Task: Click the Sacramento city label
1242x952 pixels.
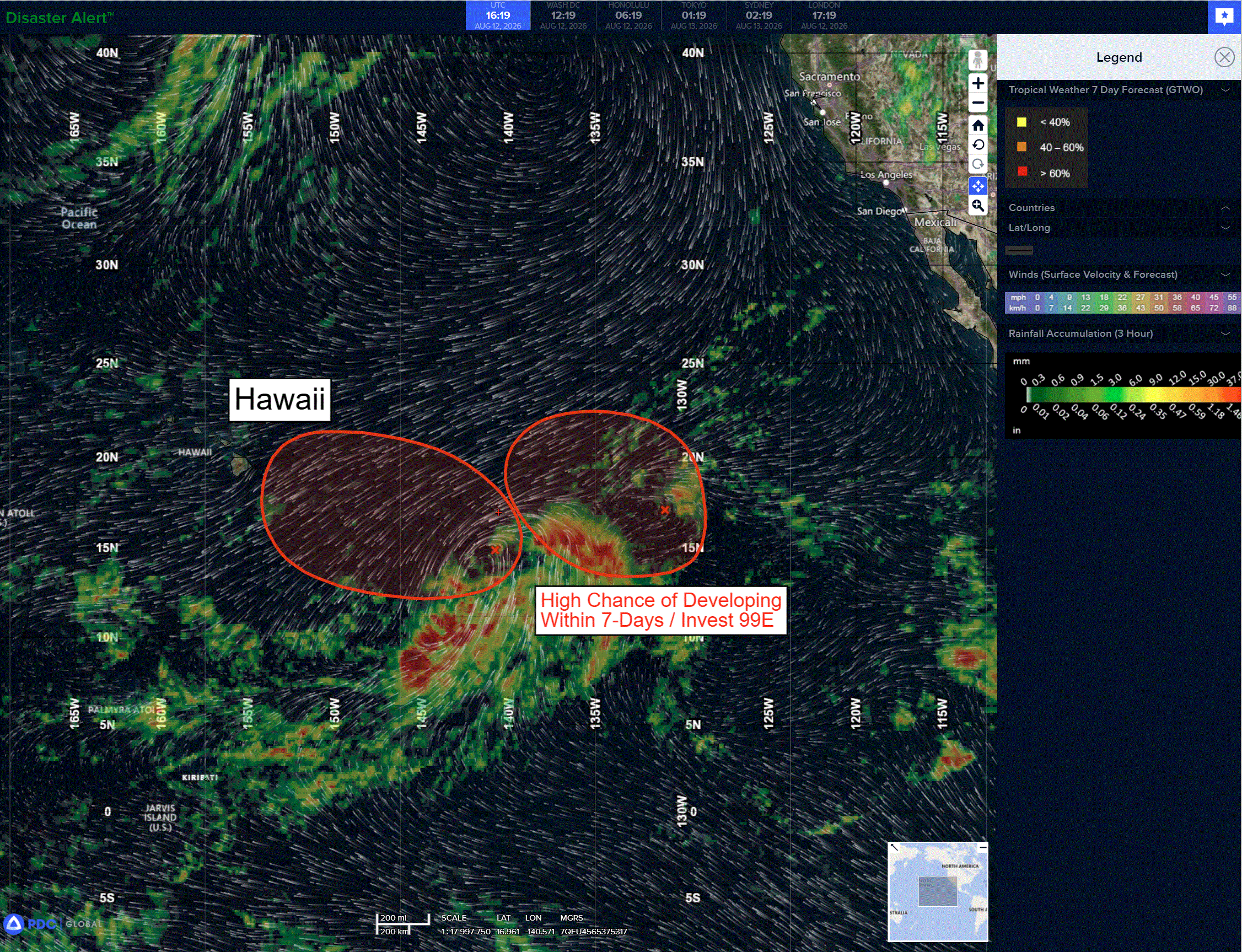Action: click(829, 77)
